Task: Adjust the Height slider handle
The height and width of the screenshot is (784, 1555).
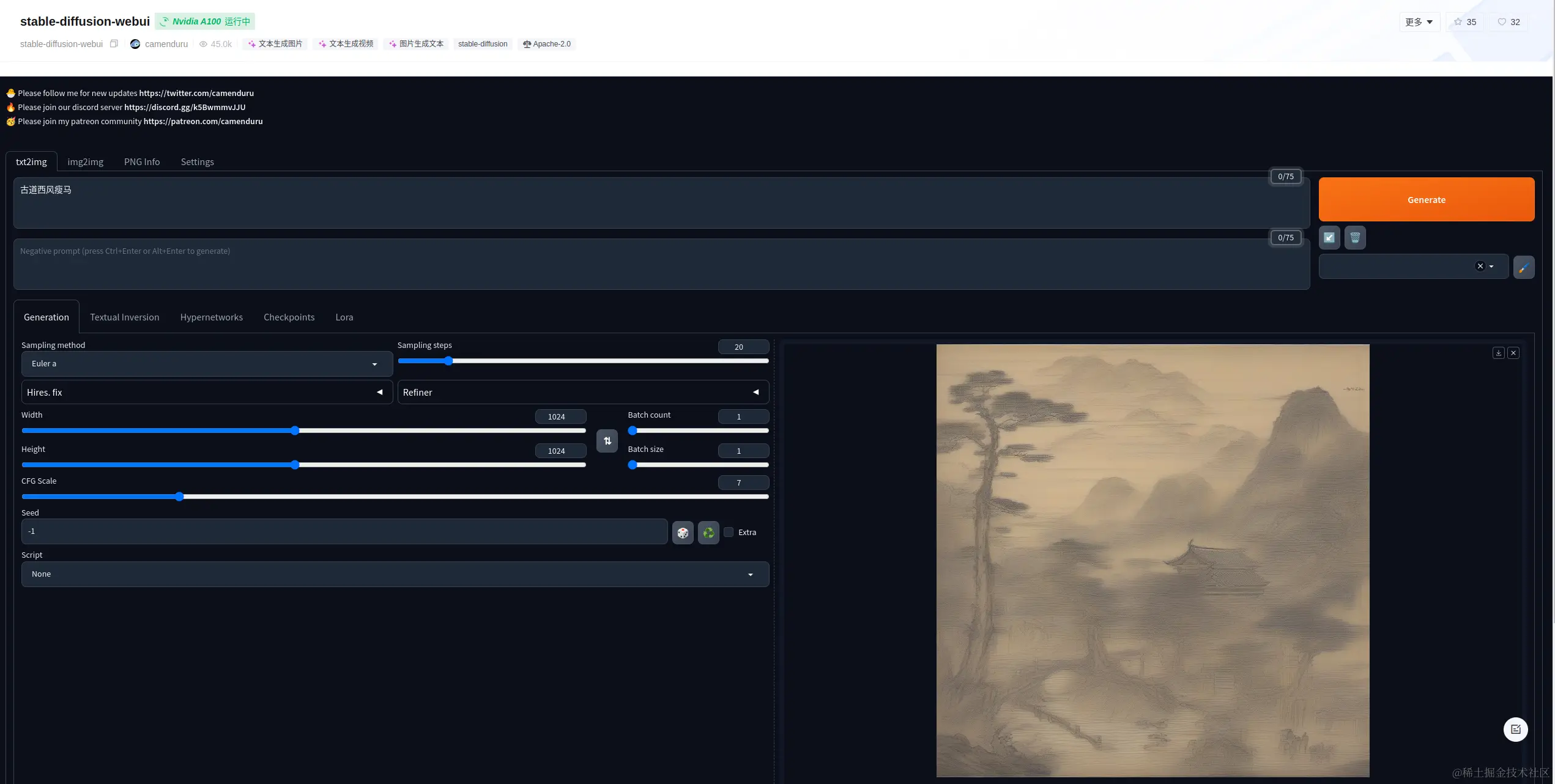Action: coord(295,465)
